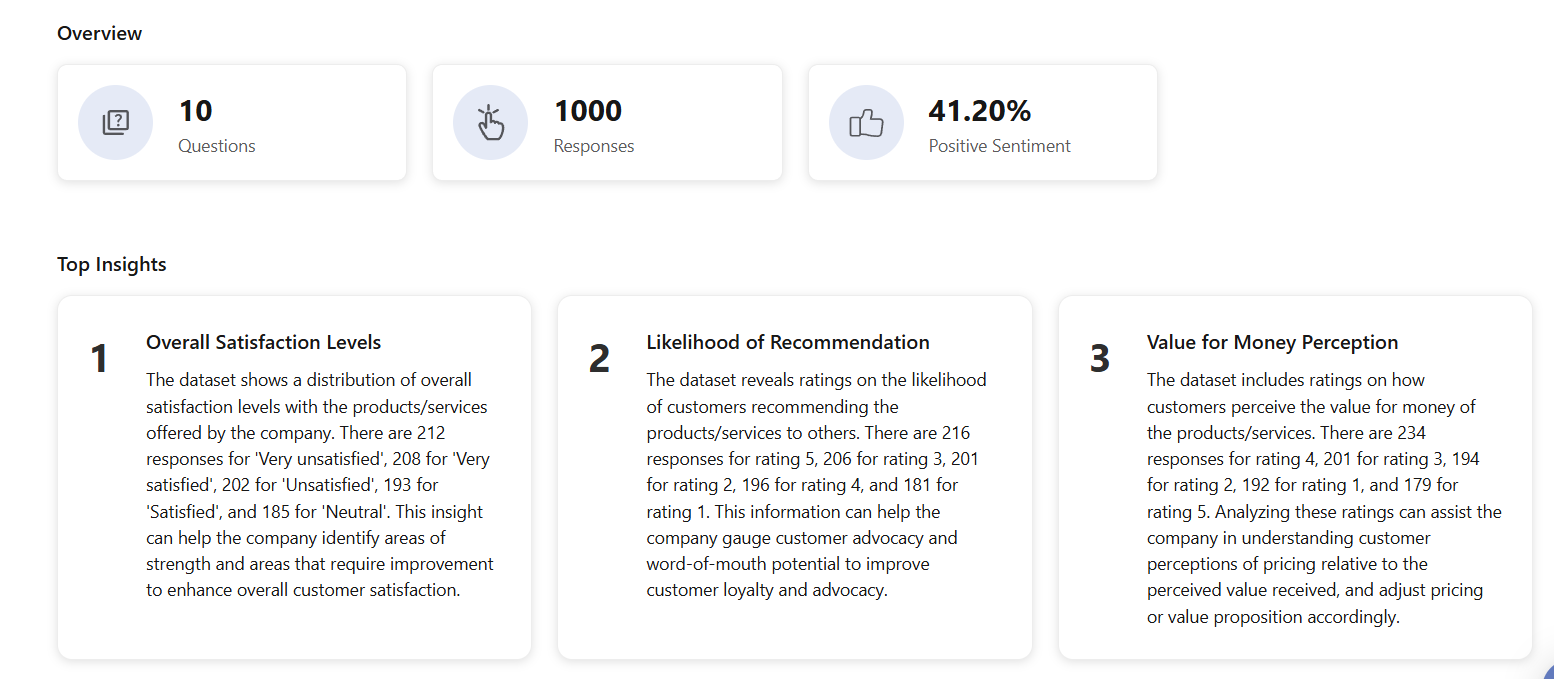Viewport: 1554px width, 679px height.
Task: Open the Overall Satisfaction Levels insight title
Action: pos(264,342)
